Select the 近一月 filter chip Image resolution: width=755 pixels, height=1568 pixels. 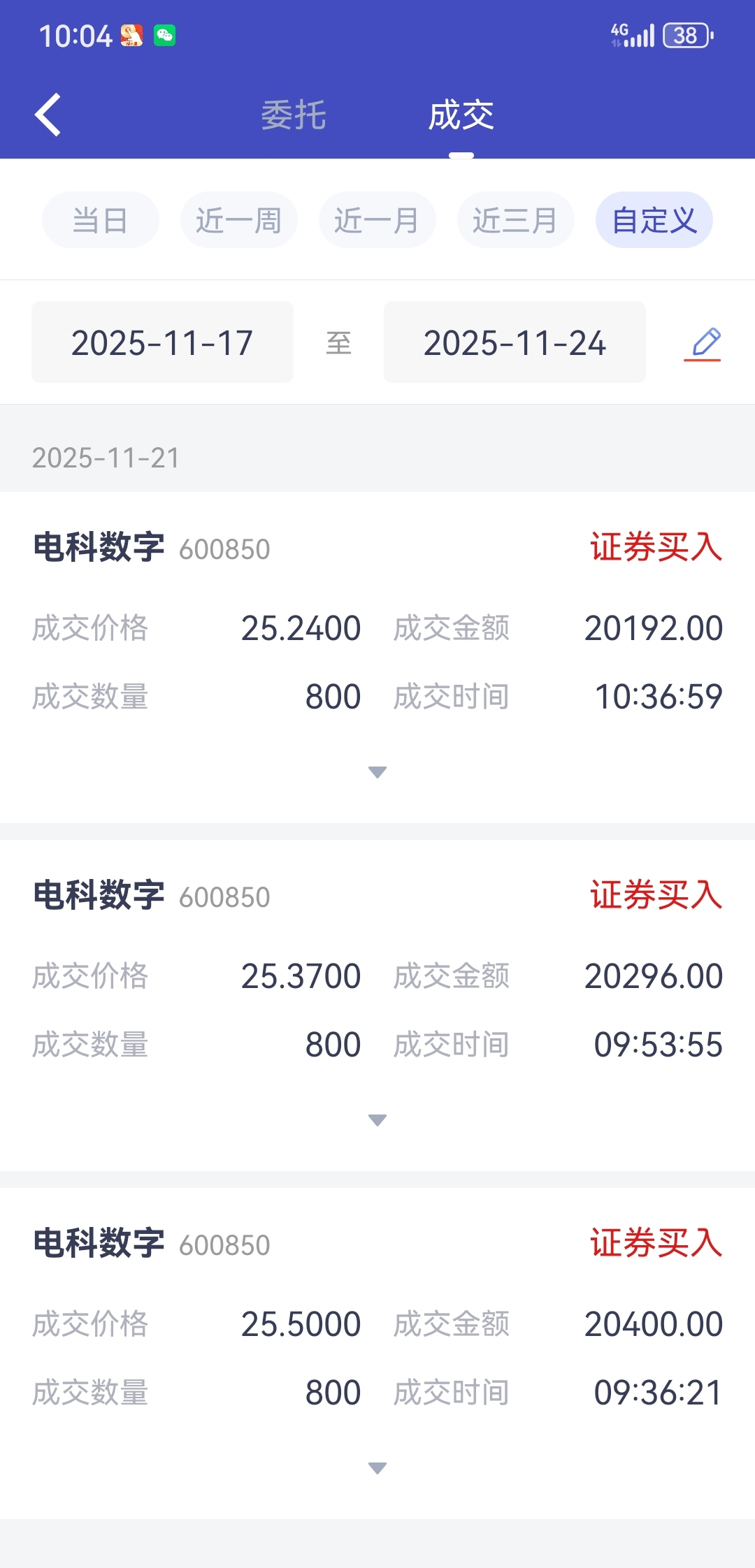click(x=377, y=220)
